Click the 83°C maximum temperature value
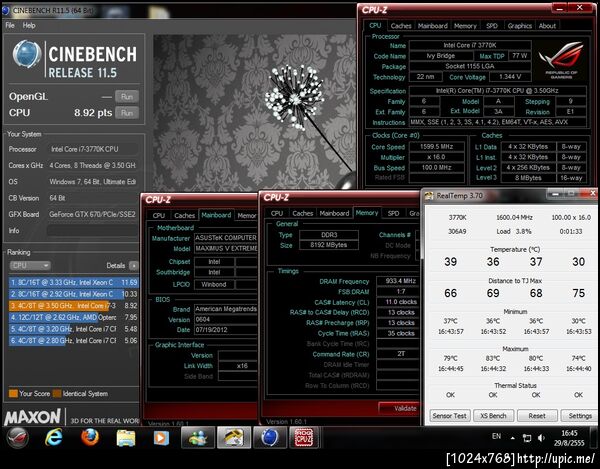This screenshot has height=469, width=600. (x=493, y=358)
